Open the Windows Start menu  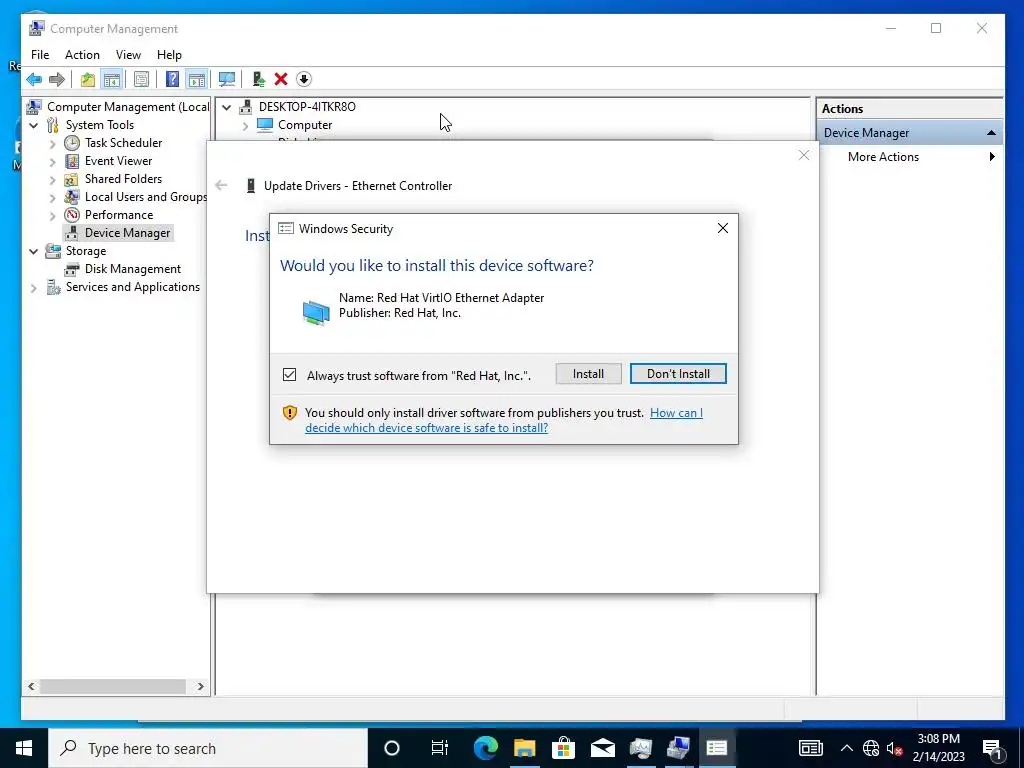(x=24, y=748)
